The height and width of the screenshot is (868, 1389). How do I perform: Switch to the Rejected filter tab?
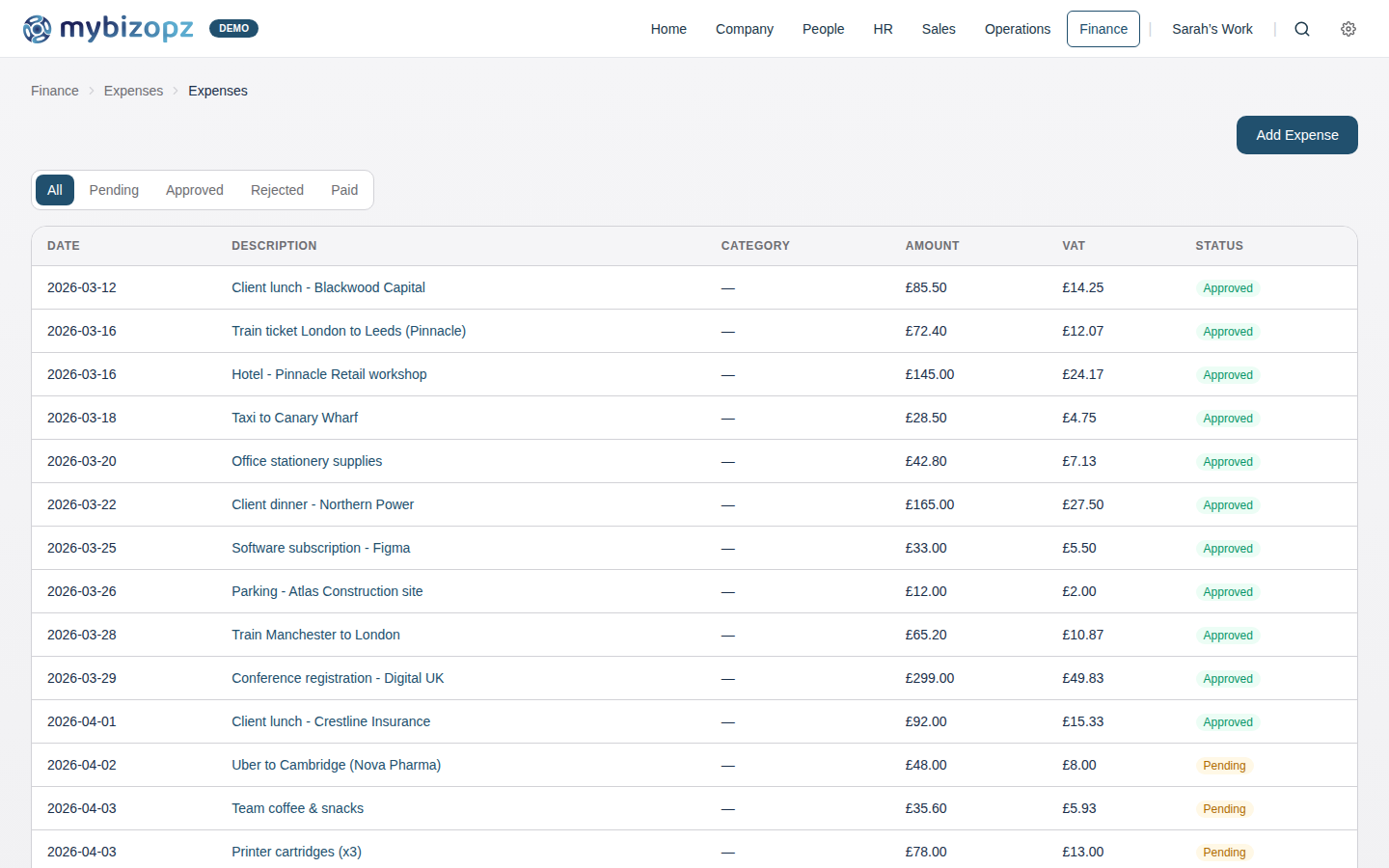pos(277,190)
